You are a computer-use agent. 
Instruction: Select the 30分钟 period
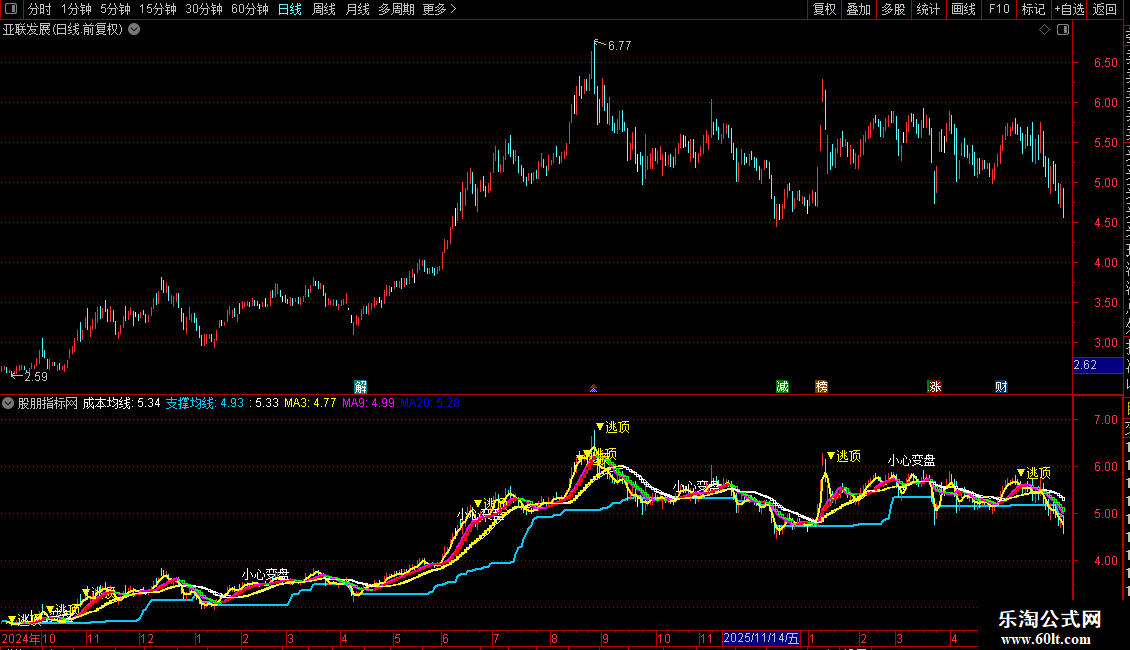click(x=204, y=9)
